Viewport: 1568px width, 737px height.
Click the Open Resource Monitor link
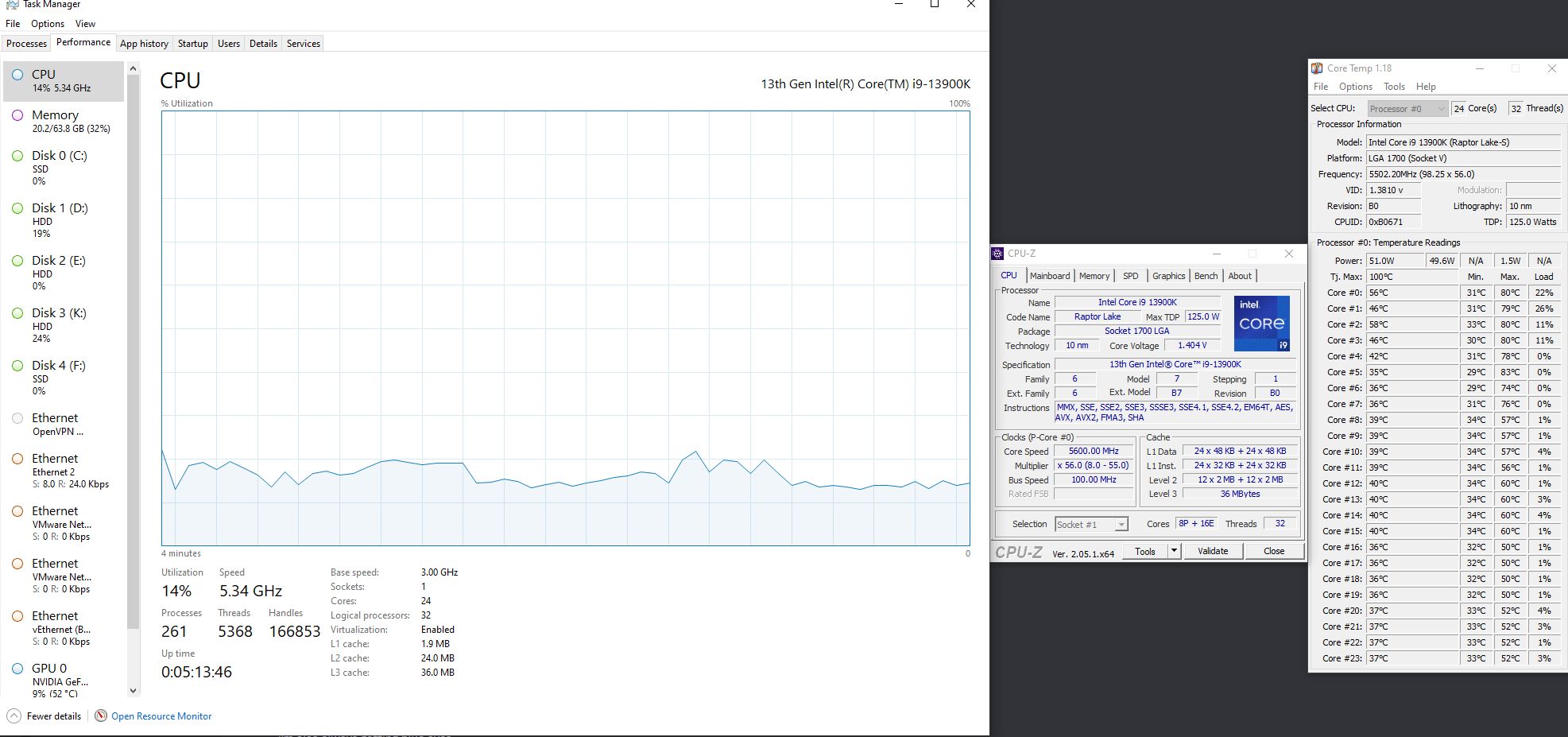pyautogui.click(x=161, y=716)
